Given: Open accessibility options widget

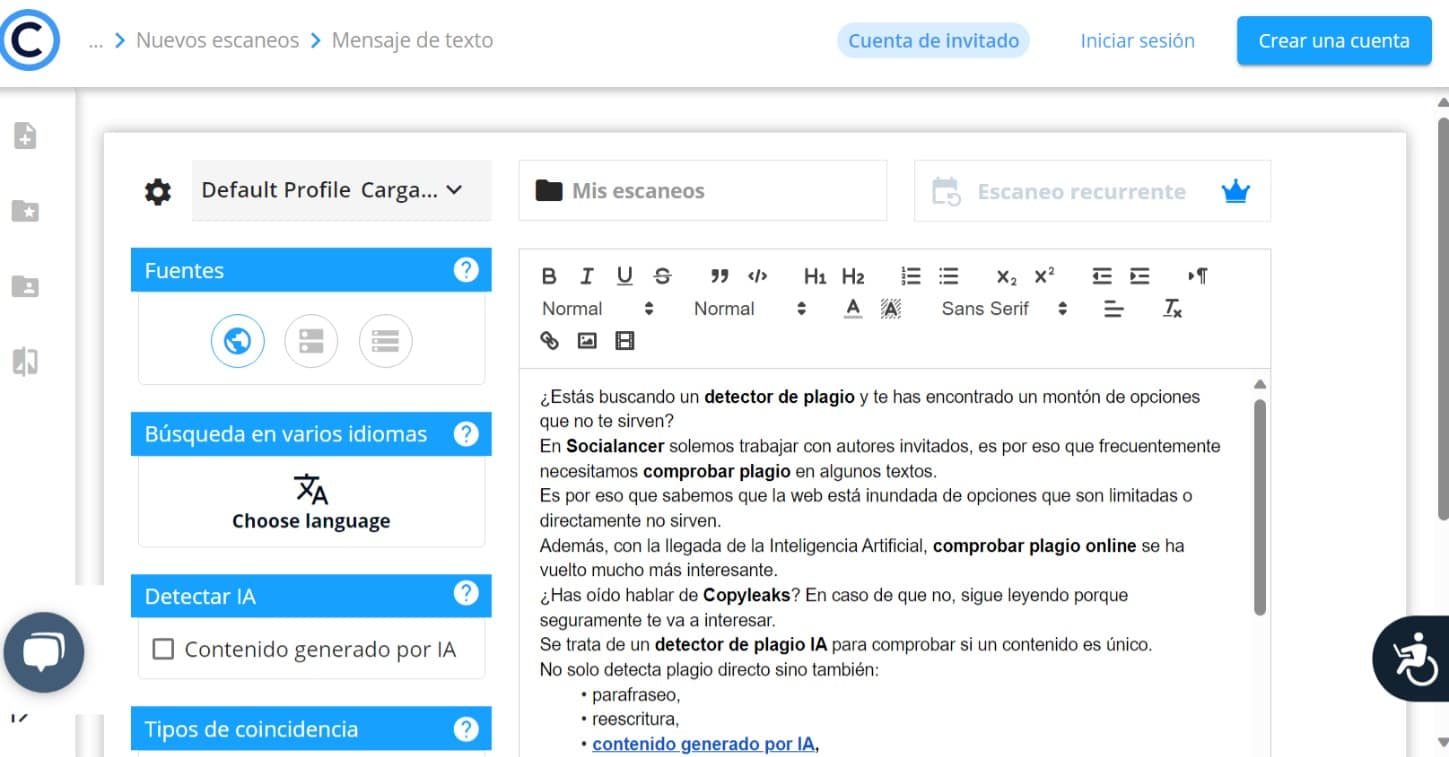Looking at the screenshot, I should pyautogui.click(x=1412, y=658).
